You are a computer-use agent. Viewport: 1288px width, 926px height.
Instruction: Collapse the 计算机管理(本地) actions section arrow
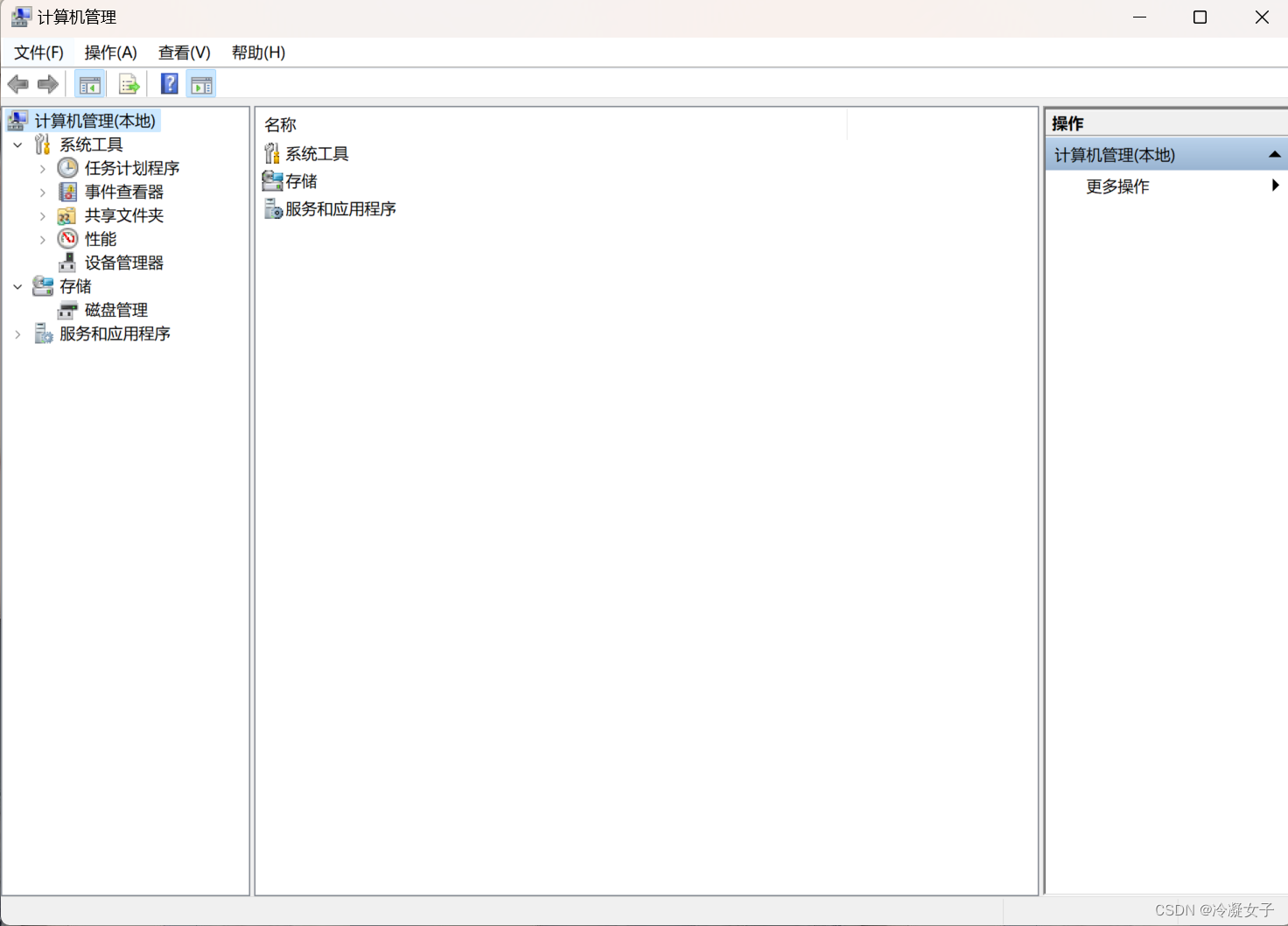click(1275, 155)
